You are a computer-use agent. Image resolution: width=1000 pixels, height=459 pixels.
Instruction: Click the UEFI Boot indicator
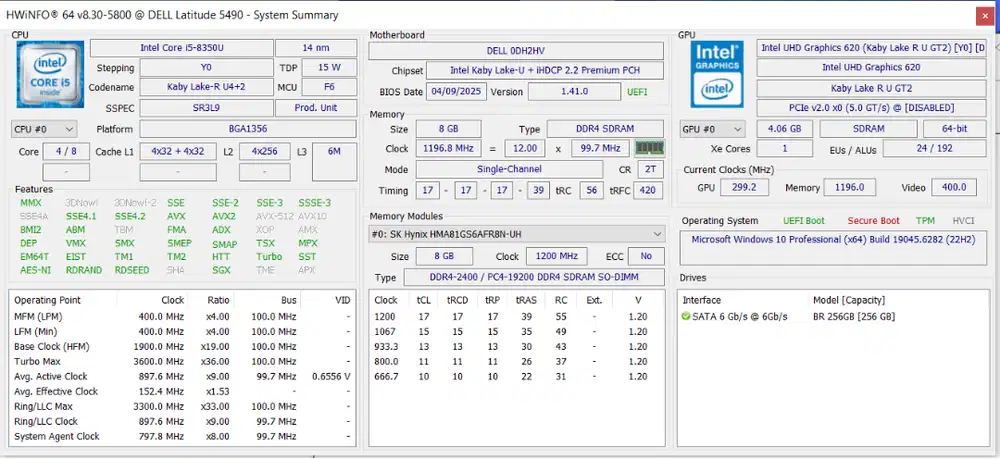[805, 221]
